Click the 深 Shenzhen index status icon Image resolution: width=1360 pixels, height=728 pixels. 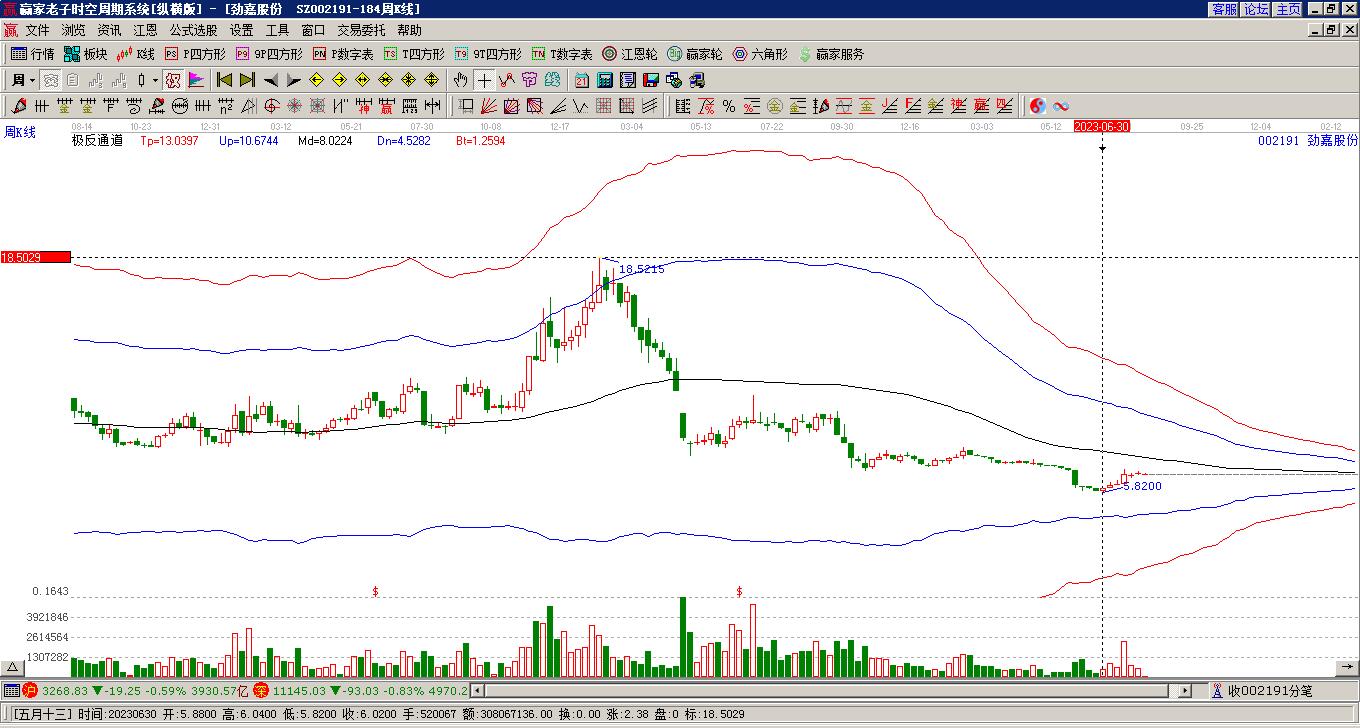tap(261, 690)
